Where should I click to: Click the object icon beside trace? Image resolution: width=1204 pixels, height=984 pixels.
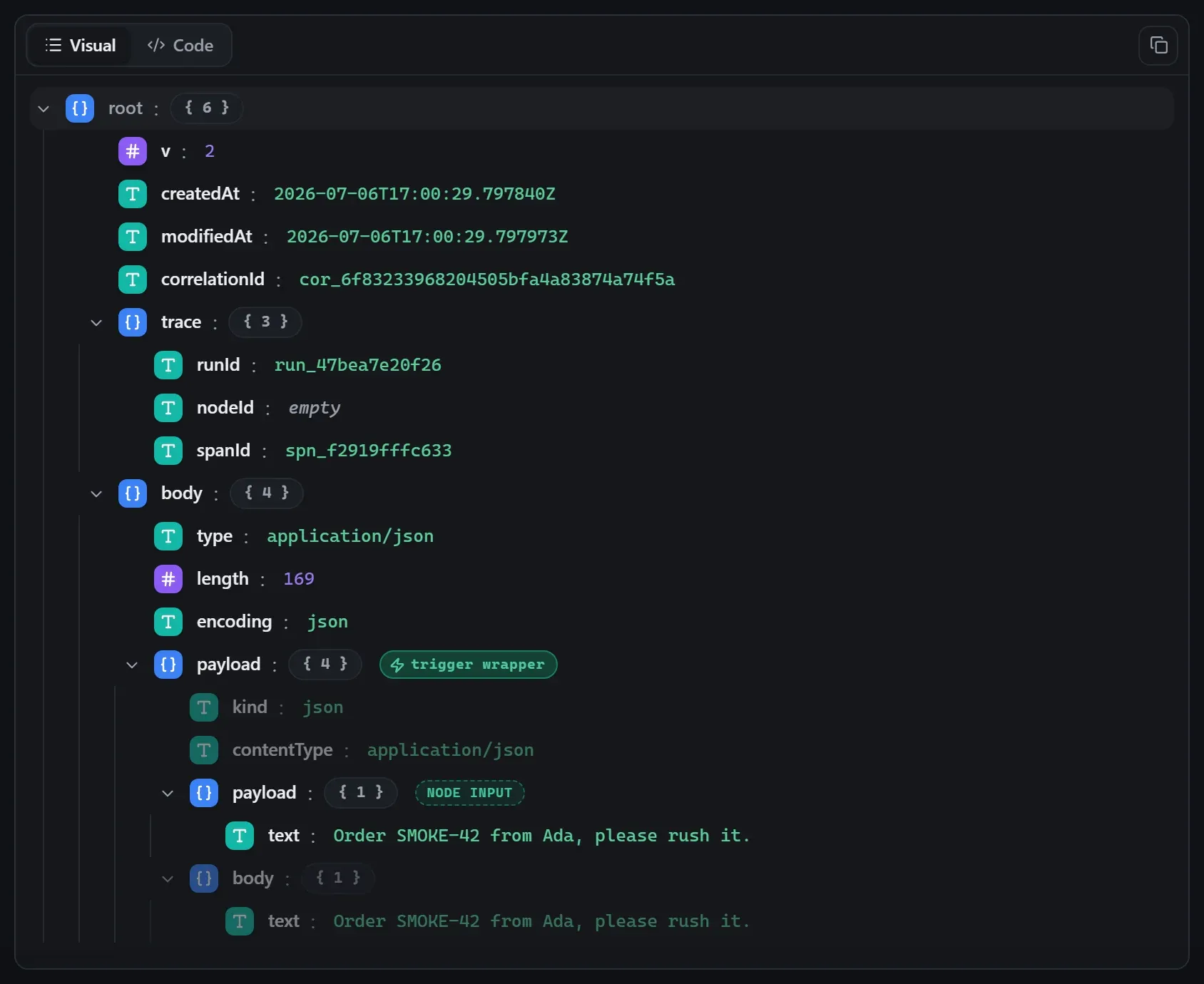pyautogui.click(x=133, y=322)
